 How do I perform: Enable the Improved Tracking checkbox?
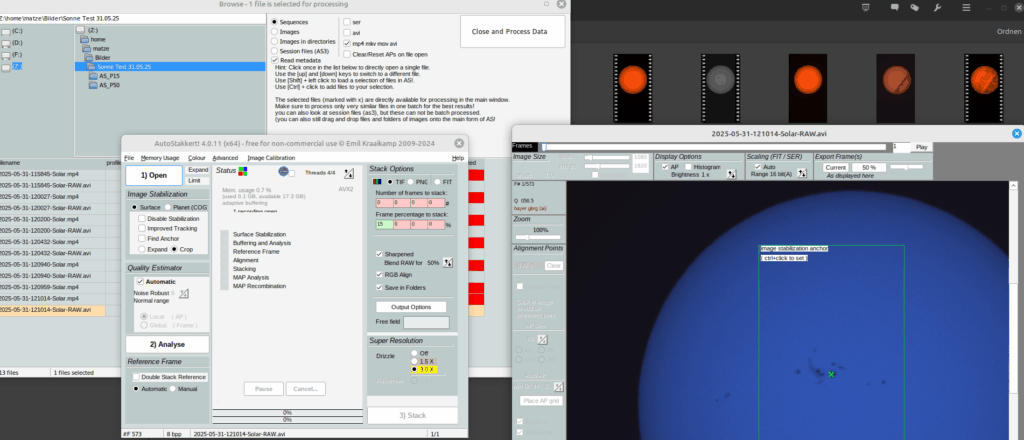click(142, 228)
